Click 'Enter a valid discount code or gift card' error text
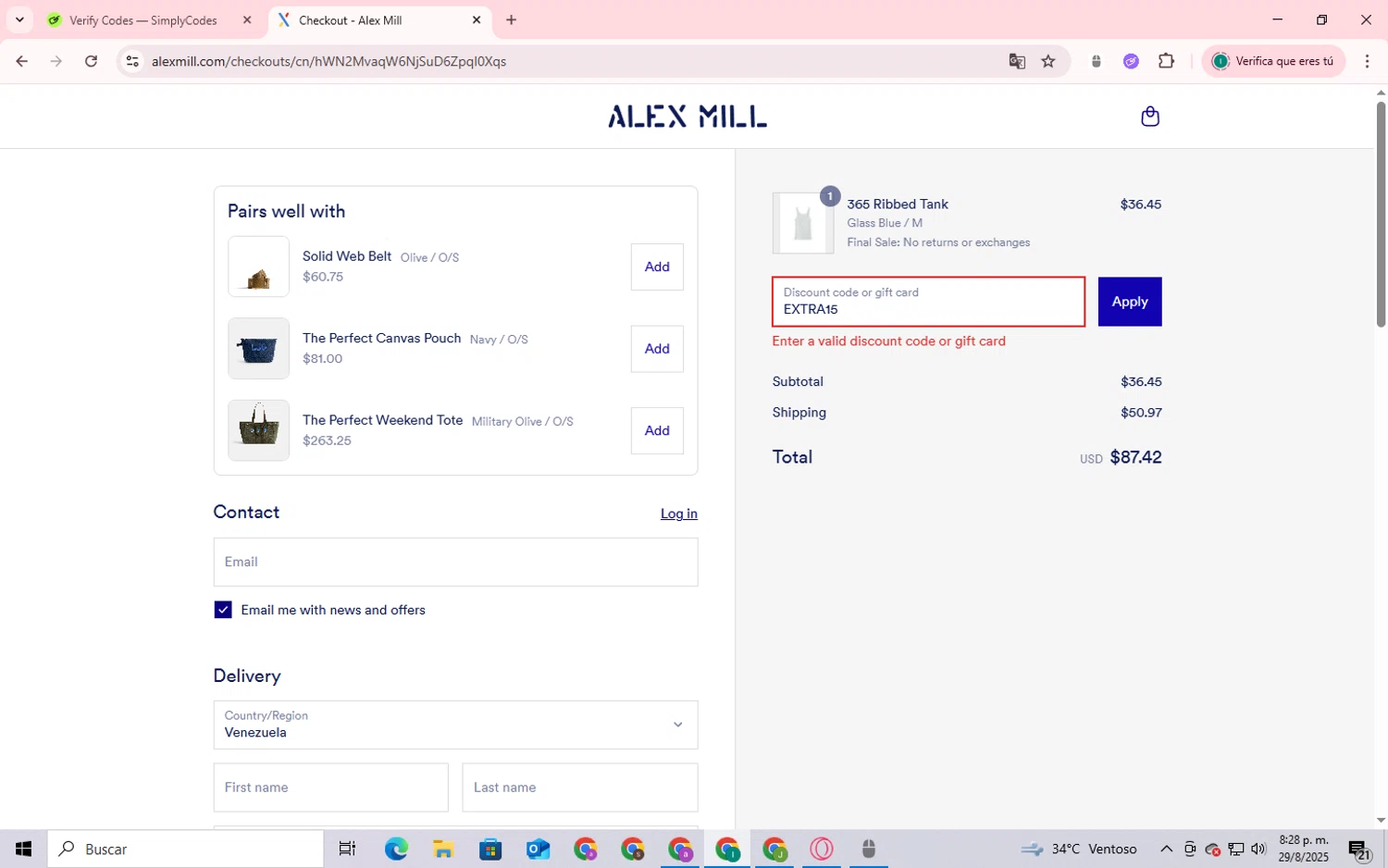This screenshot has width=1388, height=868. click(x=889, y=341)
